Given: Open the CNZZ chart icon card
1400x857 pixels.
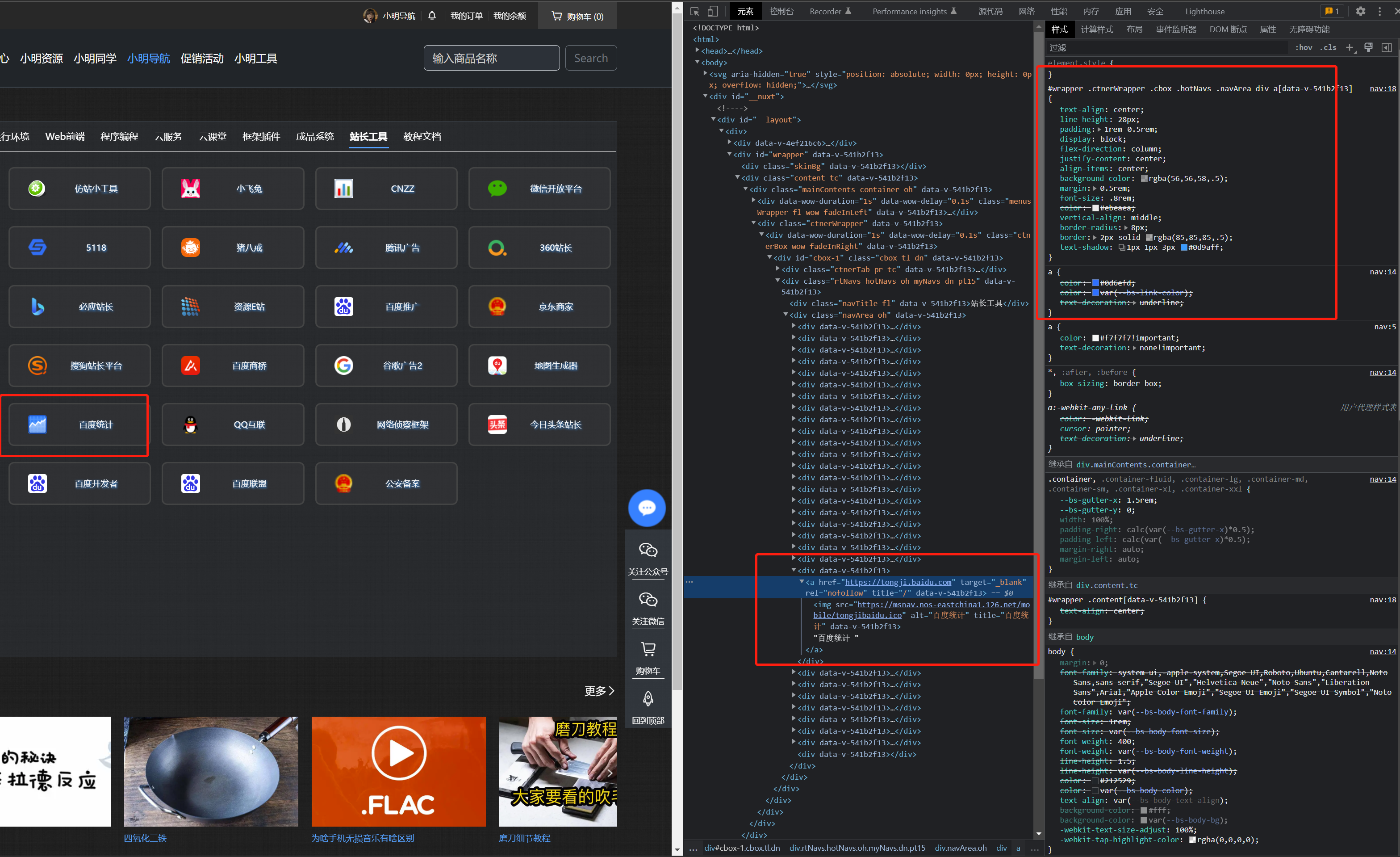Looking at the screenshot, I should 386,188.
